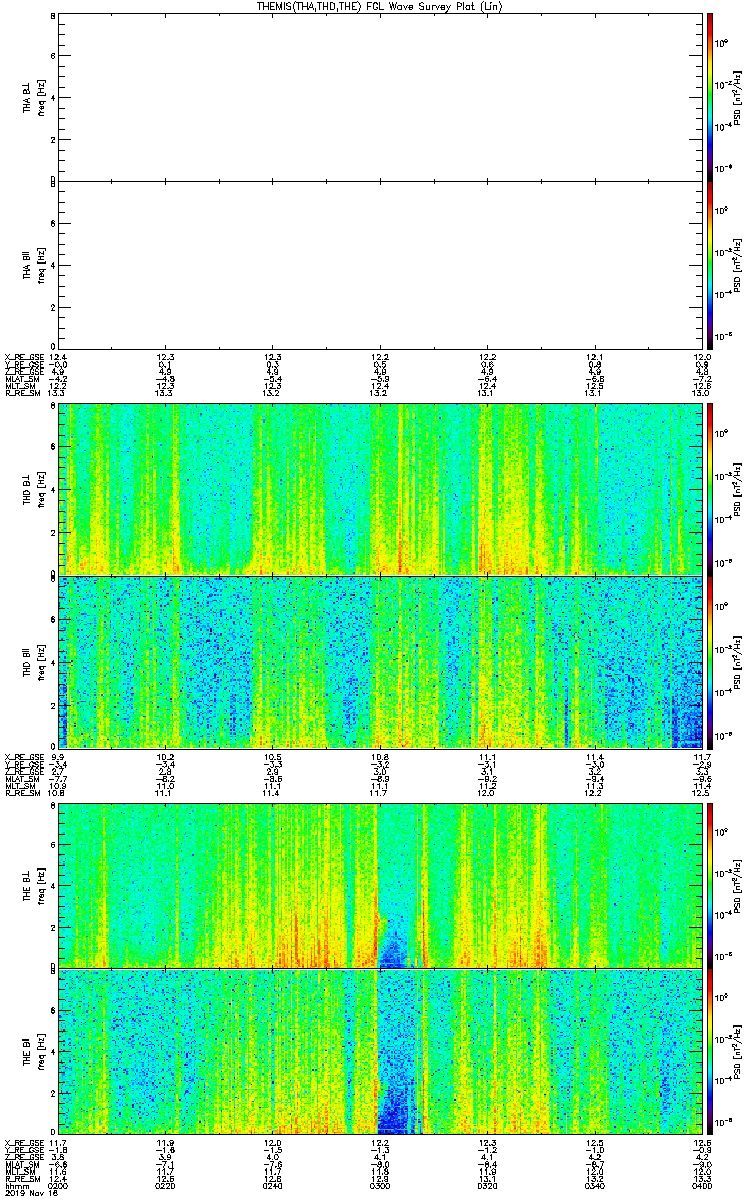The image size is (750, 1200).
Task: Click the PSD color bar beside THA B-perpendicular panel
Action: tap(709, 96)
